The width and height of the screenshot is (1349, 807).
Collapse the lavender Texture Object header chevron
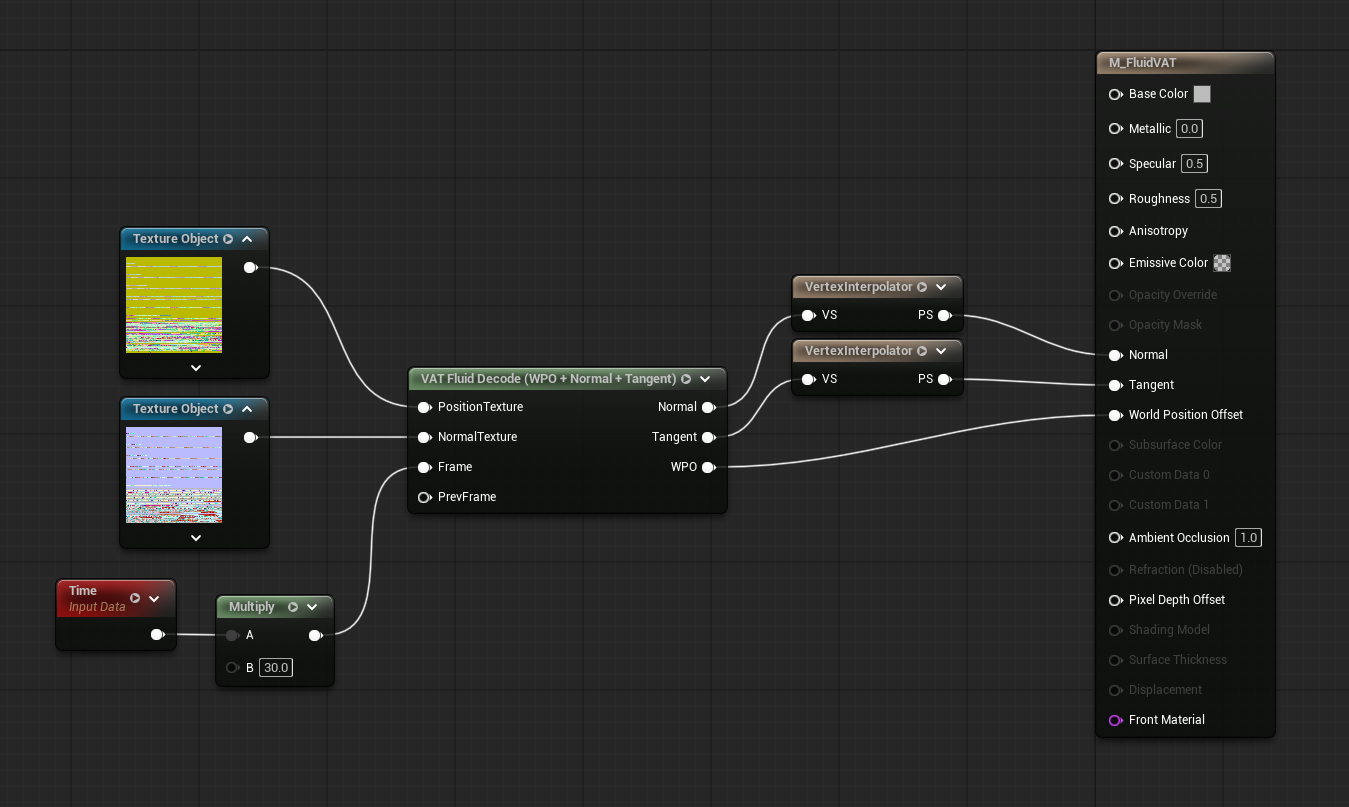pyautogui.click(x=248, y=409)
